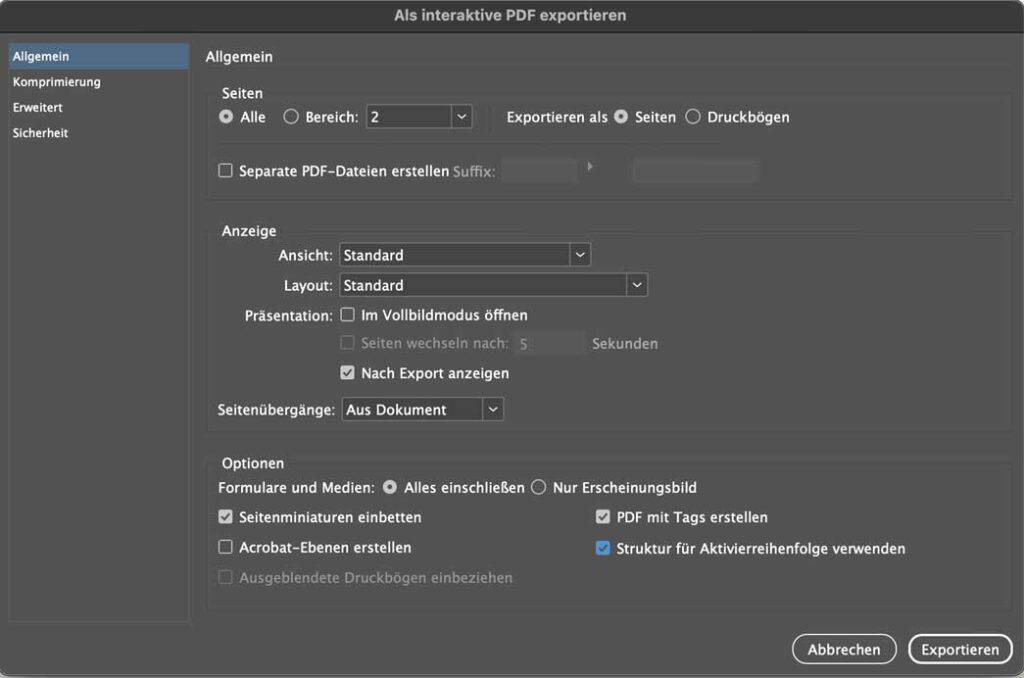Enable Im Vollbildmodus öffnen checkbox
Image resolution: width=1024 pixels, height=678 pixels.
[x=347, y=315]
